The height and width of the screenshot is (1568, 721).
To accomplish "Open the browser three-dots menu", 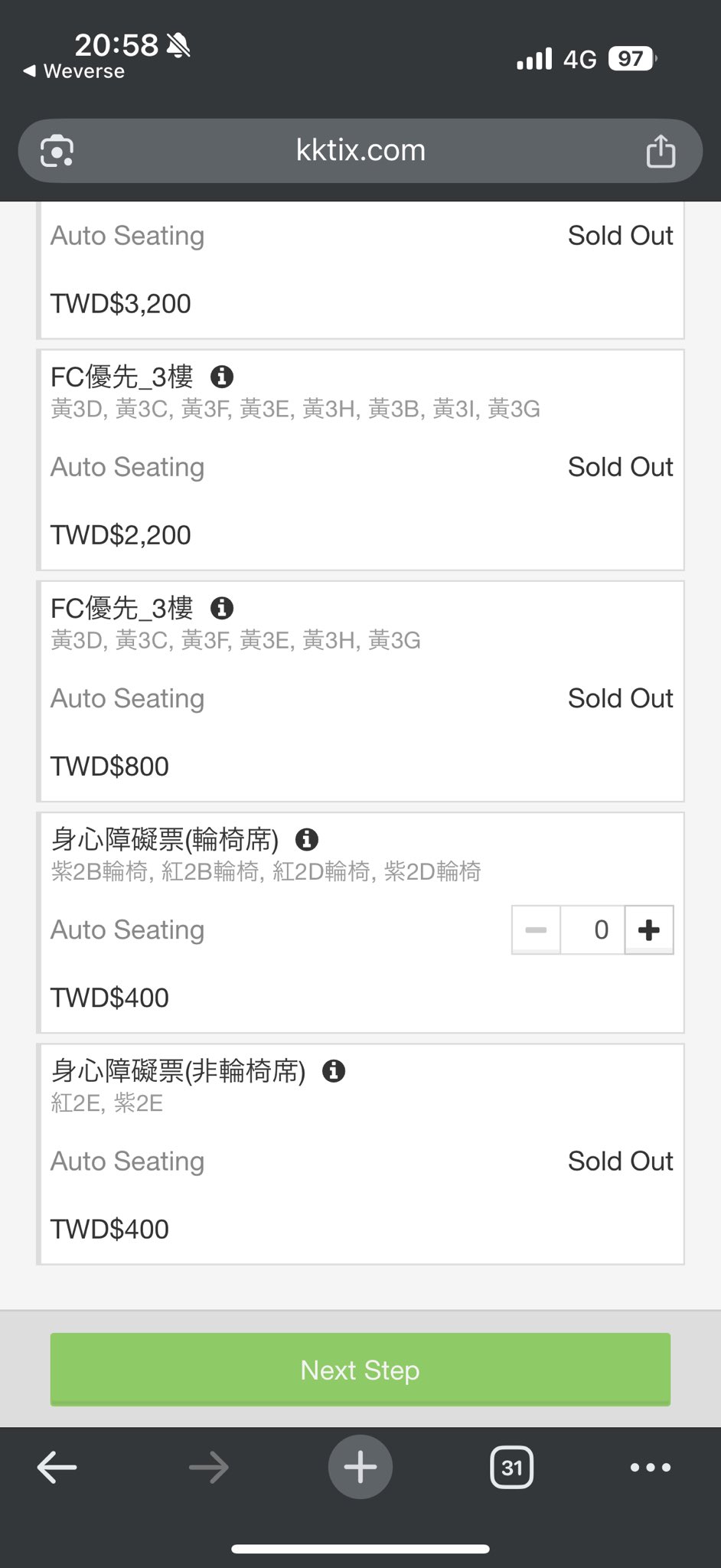I will click(x=650, y=1468).
